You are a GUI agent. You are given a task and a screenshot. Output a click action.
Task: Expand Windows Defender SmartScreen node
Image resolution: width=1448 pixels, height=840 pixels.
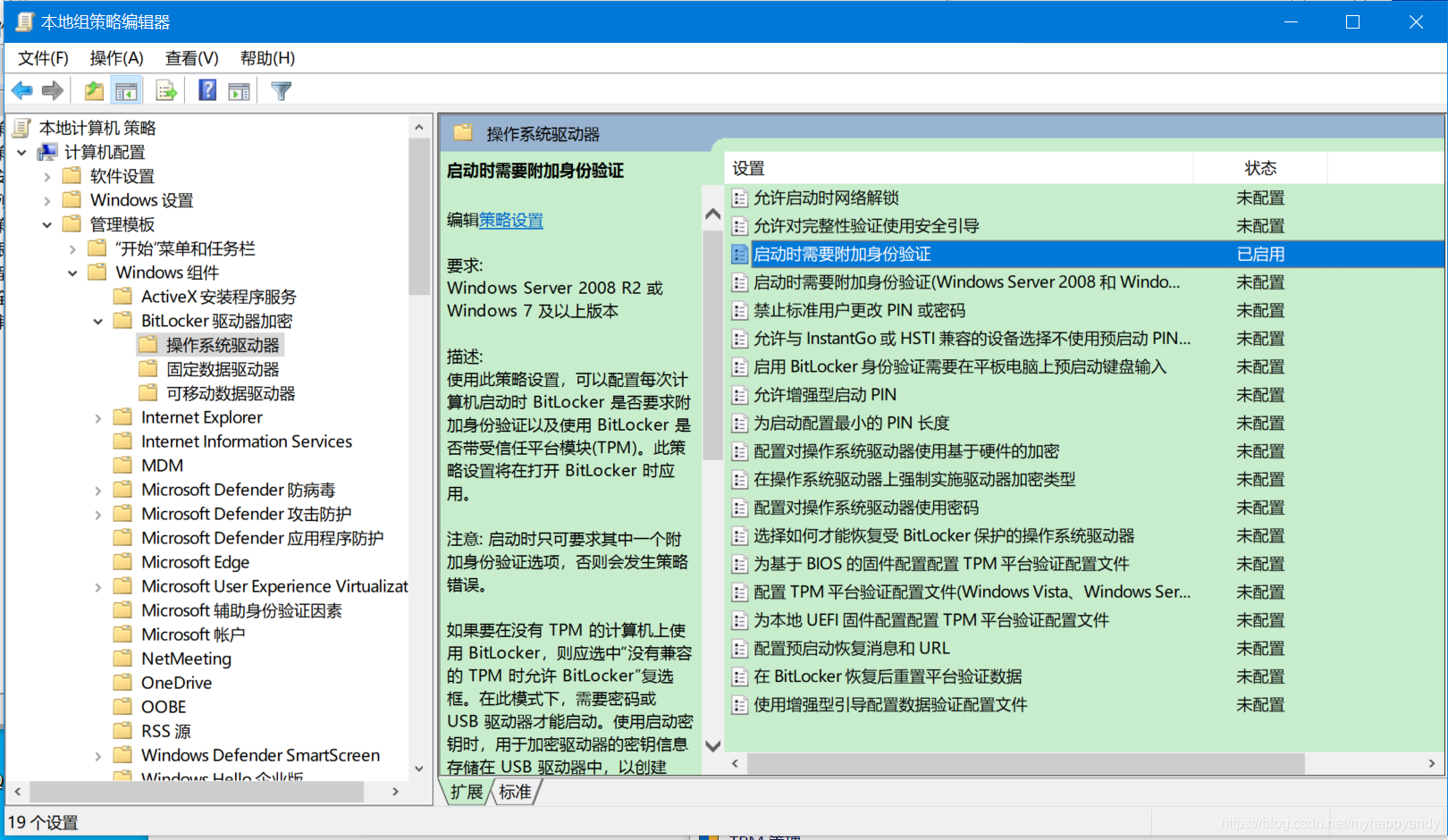tap(98, 756)
